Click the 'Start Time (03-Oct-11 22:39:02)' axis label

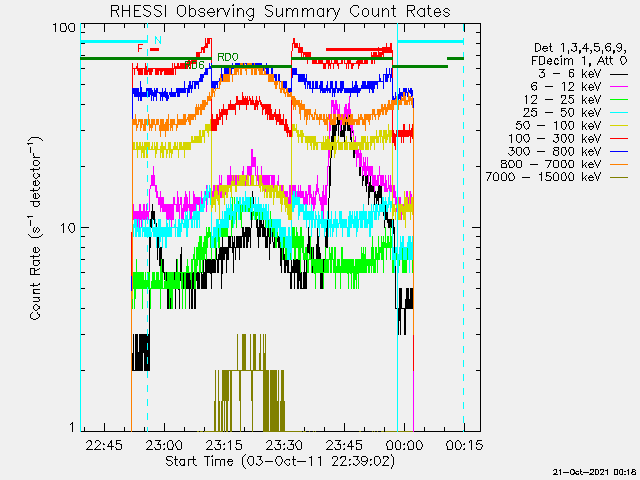click(x=280, y=461)
